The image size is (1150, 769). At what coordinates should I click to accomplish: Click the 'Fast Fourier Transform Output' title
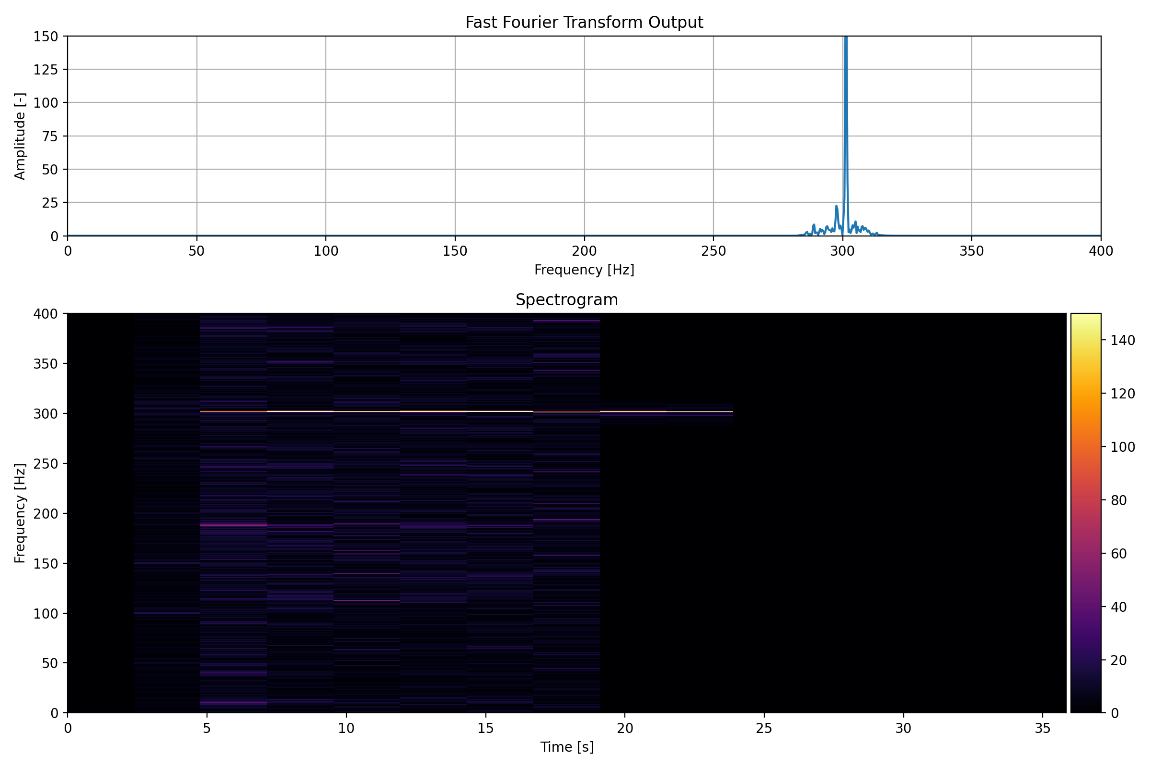(x=584, y=23)
